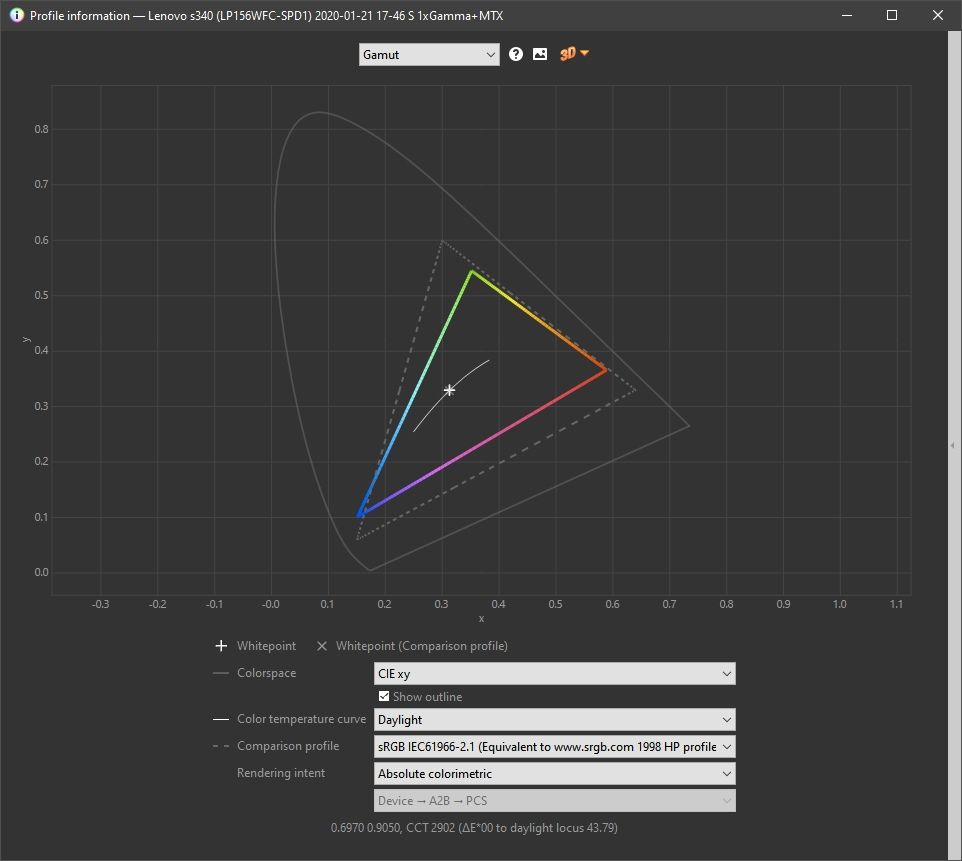Open the Daylight color temperature dropdown

[554, 719]
